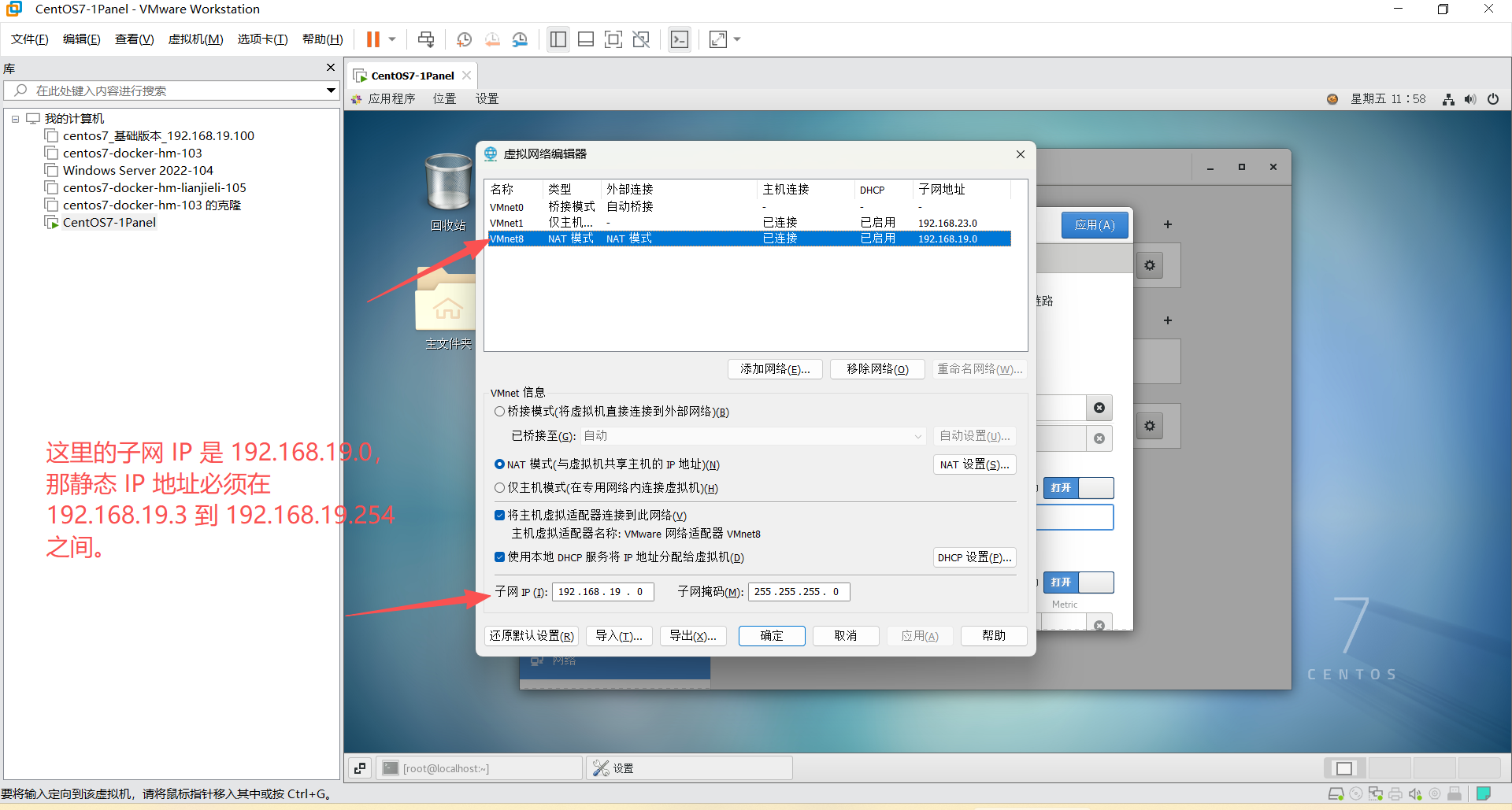The height and width of the screenshot is (810, 1512).
Task: Toggle use local DHCP service checkbox
Action: 499,557
